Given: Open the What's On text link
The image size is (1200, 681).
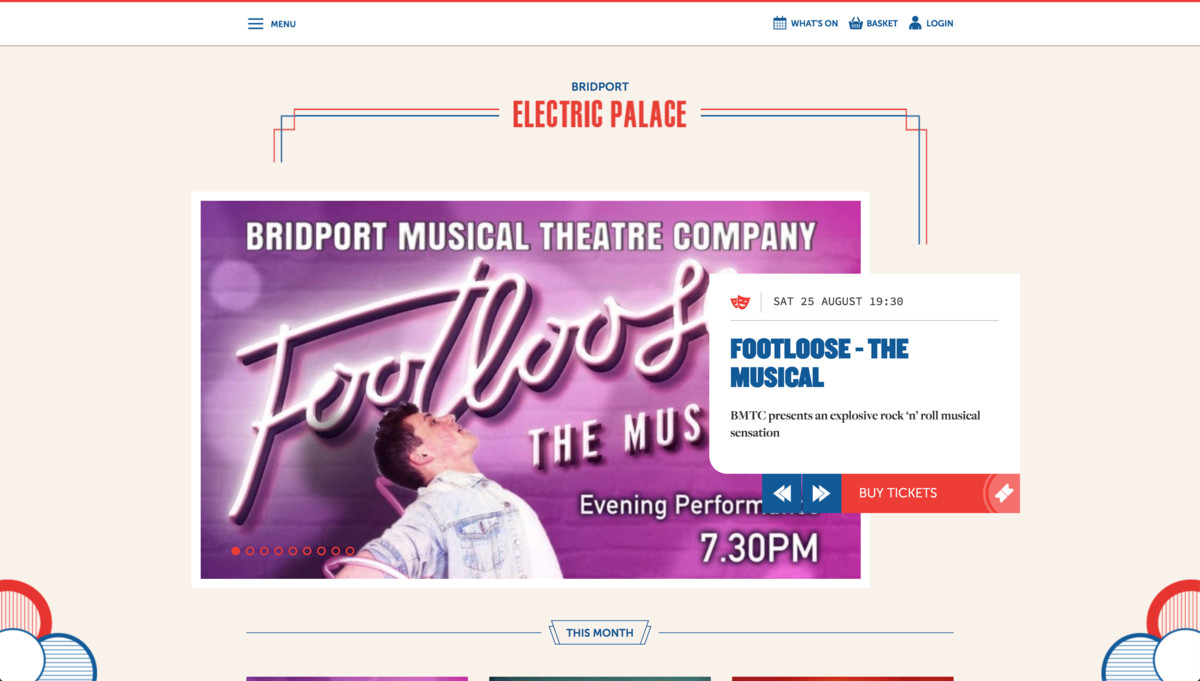Looking at the screenshot, I should (x=814, y=24).
